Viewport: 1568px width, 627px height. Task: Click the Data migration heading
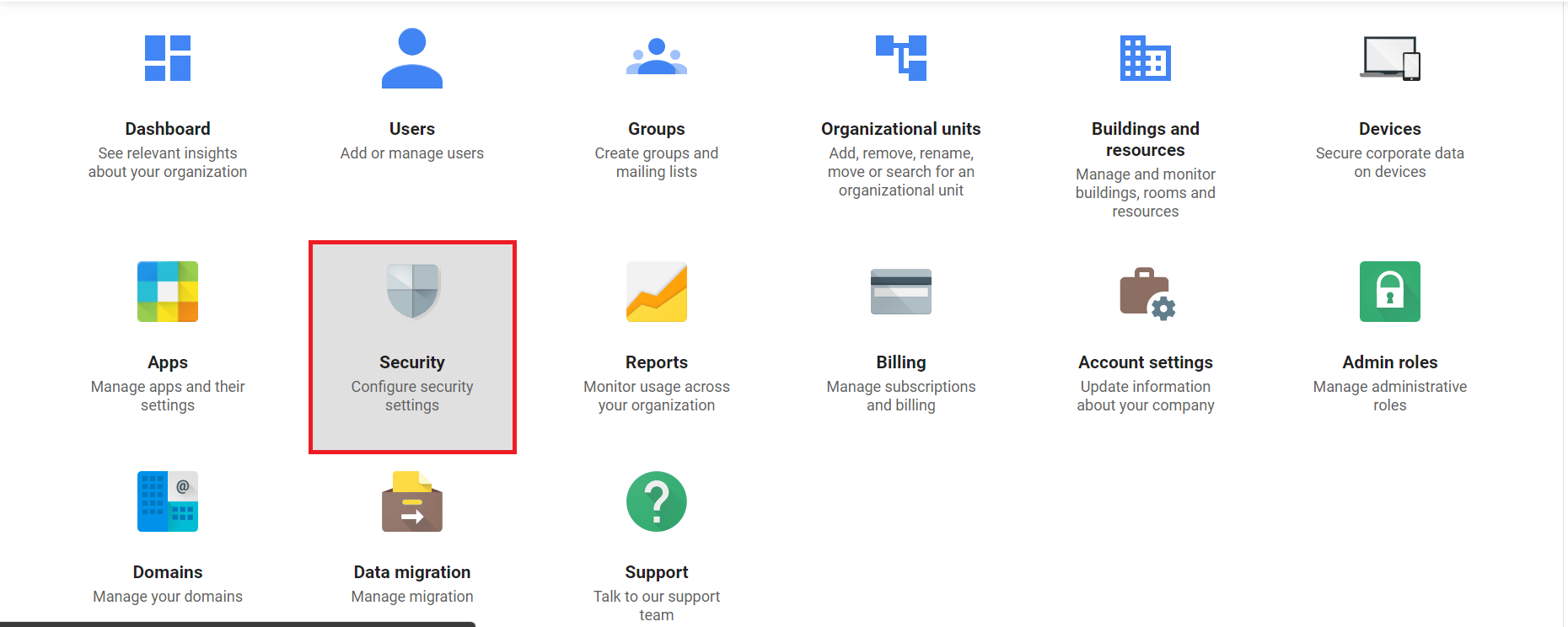click(412, 572)
